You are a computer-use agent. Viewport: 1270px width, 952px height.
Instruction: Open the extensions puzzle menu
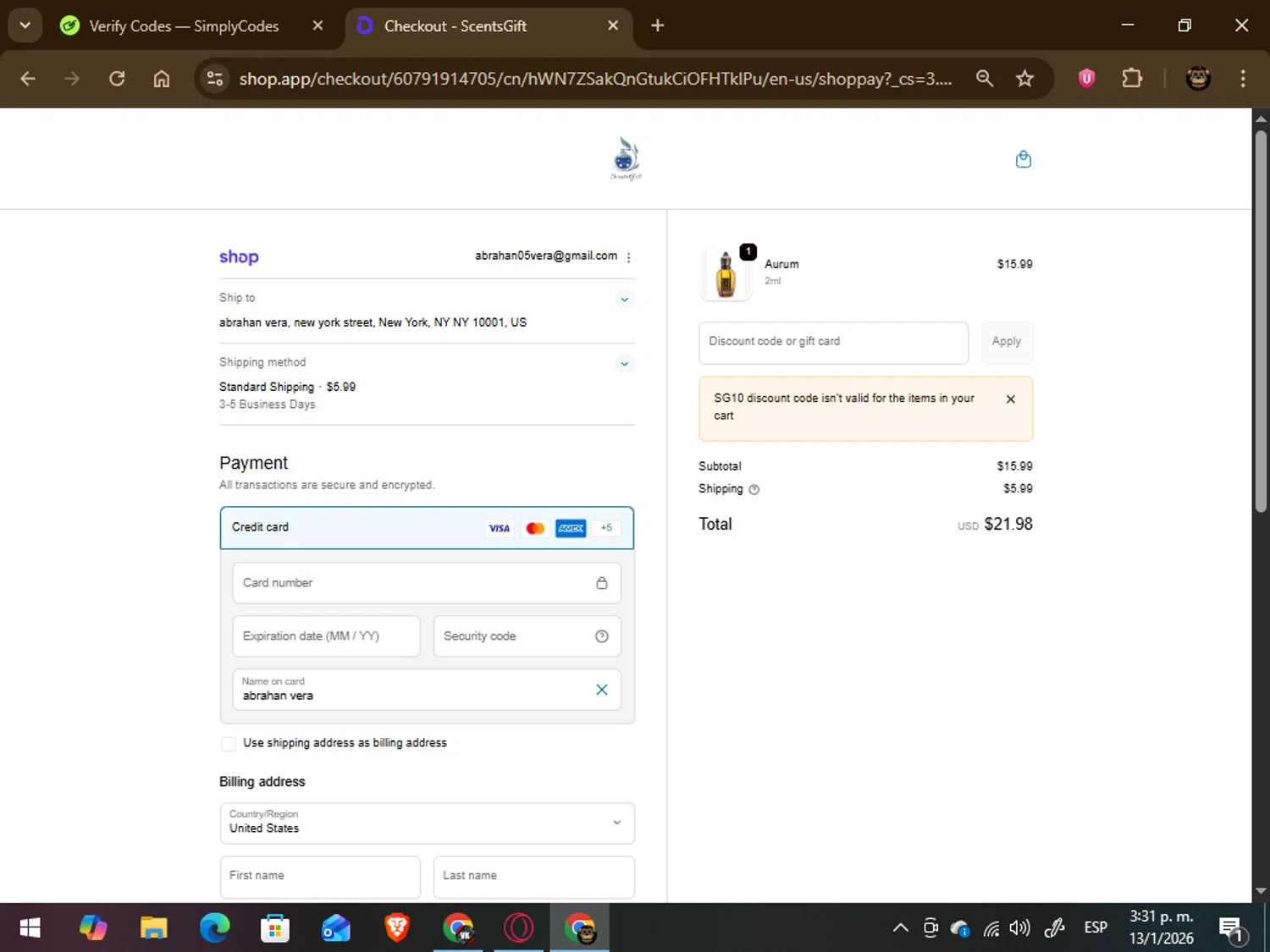click(1132, 79)
